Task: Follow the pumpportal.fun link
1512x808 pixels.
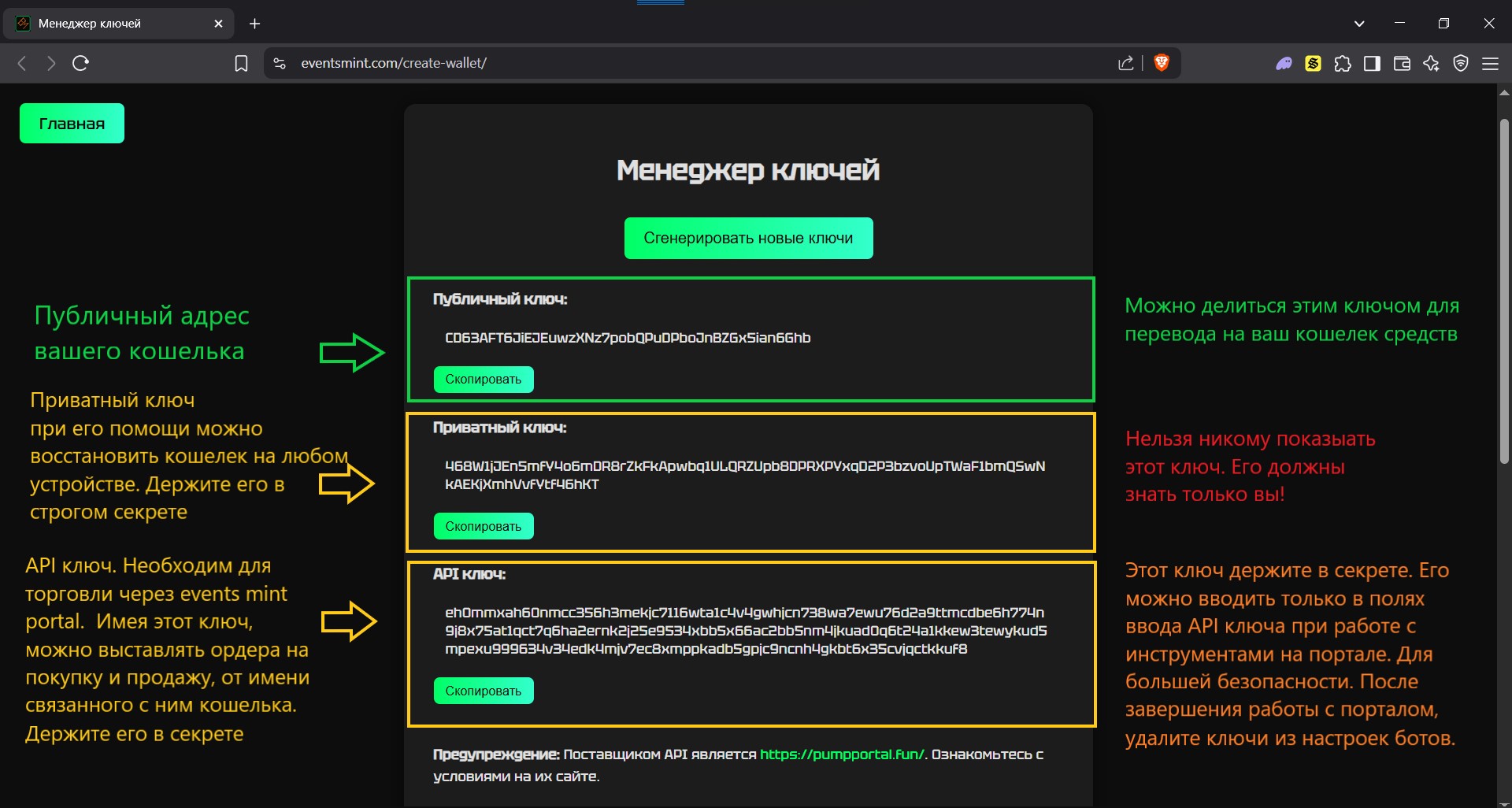Action: coord(842,754)
